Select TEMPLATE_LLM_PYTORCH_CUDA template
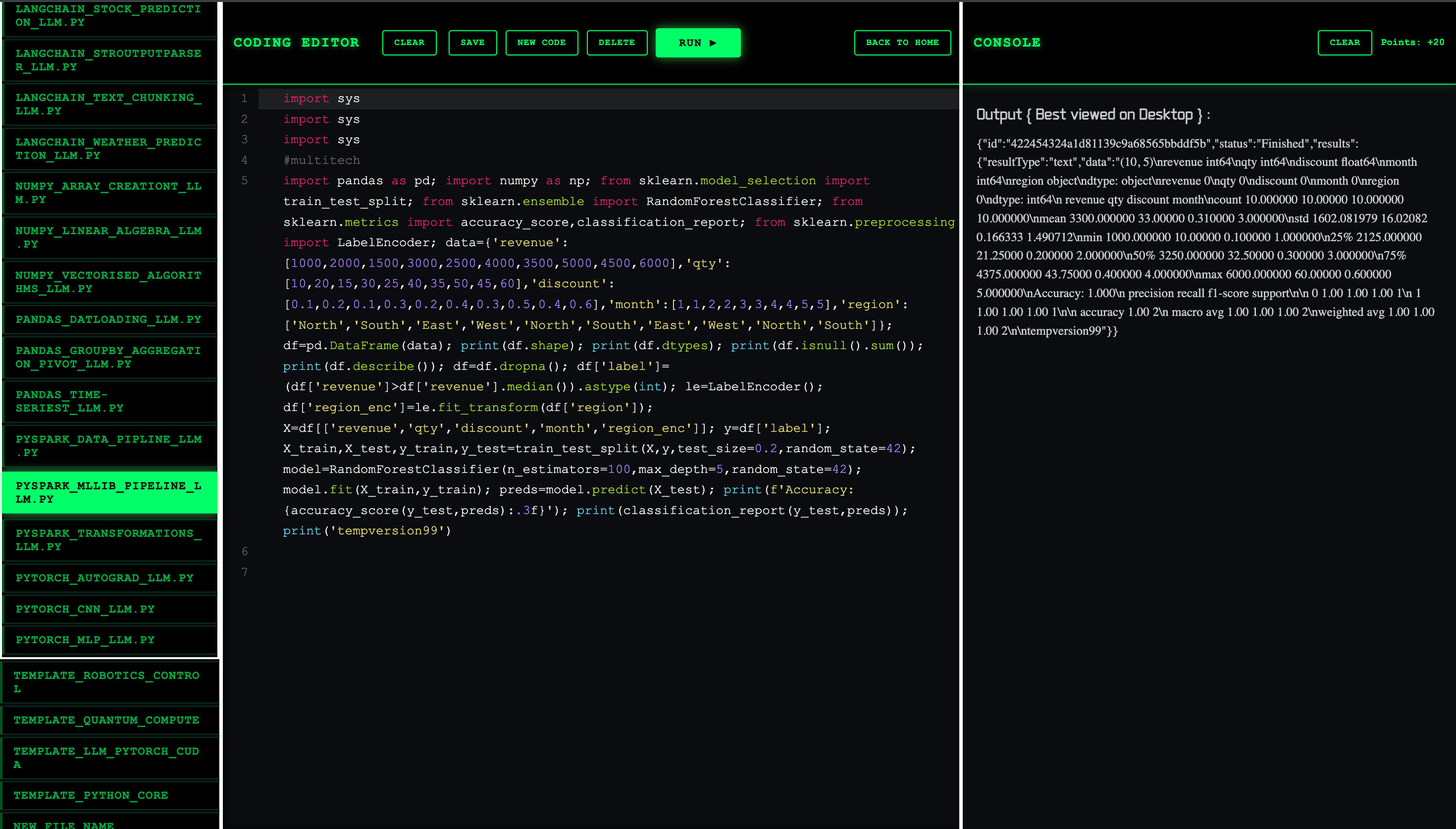The width and height of the screenshot is (1456, 829). tap(110, 758)
